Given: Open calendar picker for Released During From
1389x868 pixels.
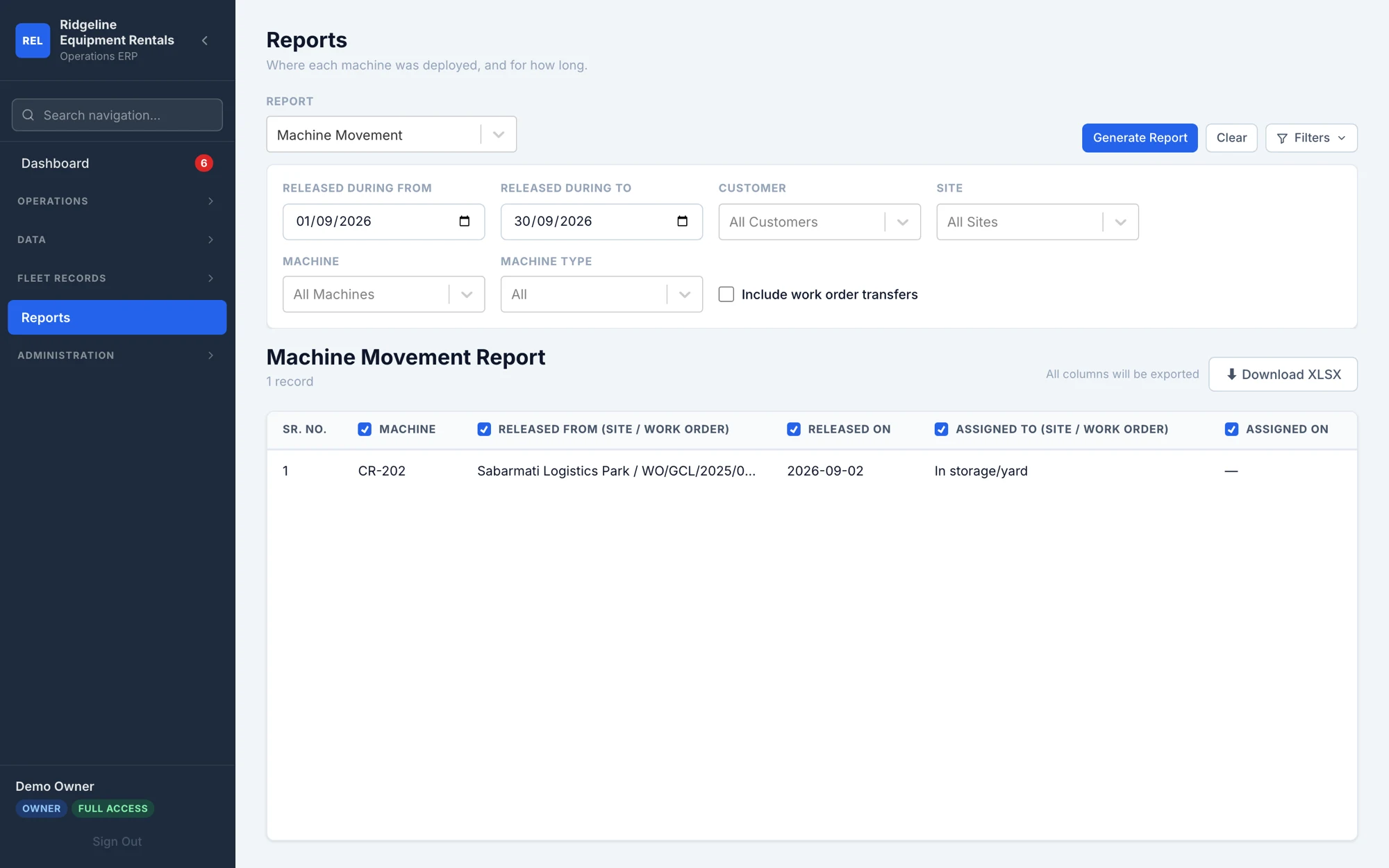Looking at the screenshot, I should pyautogui.click(x=465, y=222).
